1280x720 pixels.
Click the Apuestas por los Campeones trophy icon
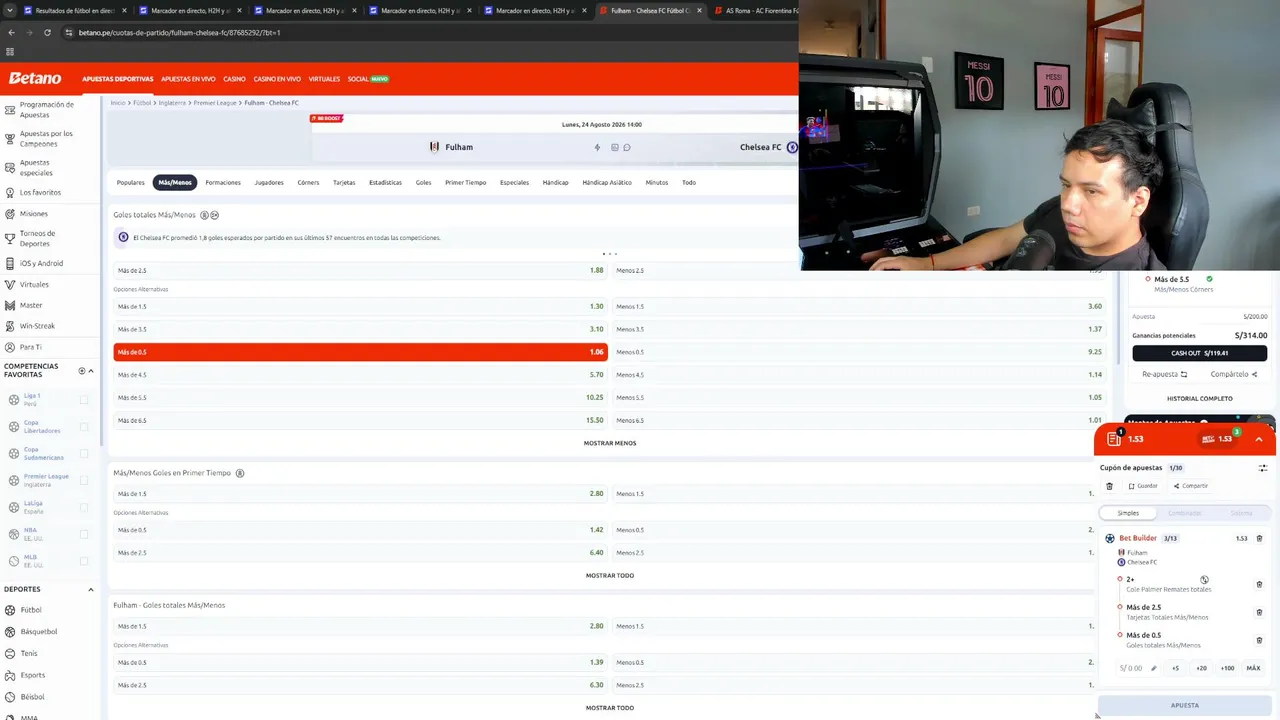click(9, 139)
